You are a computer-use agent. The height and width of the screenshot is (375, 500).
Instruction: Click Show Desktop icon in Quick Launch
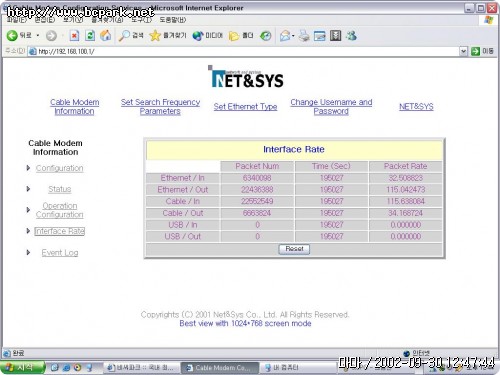[55, 368]
